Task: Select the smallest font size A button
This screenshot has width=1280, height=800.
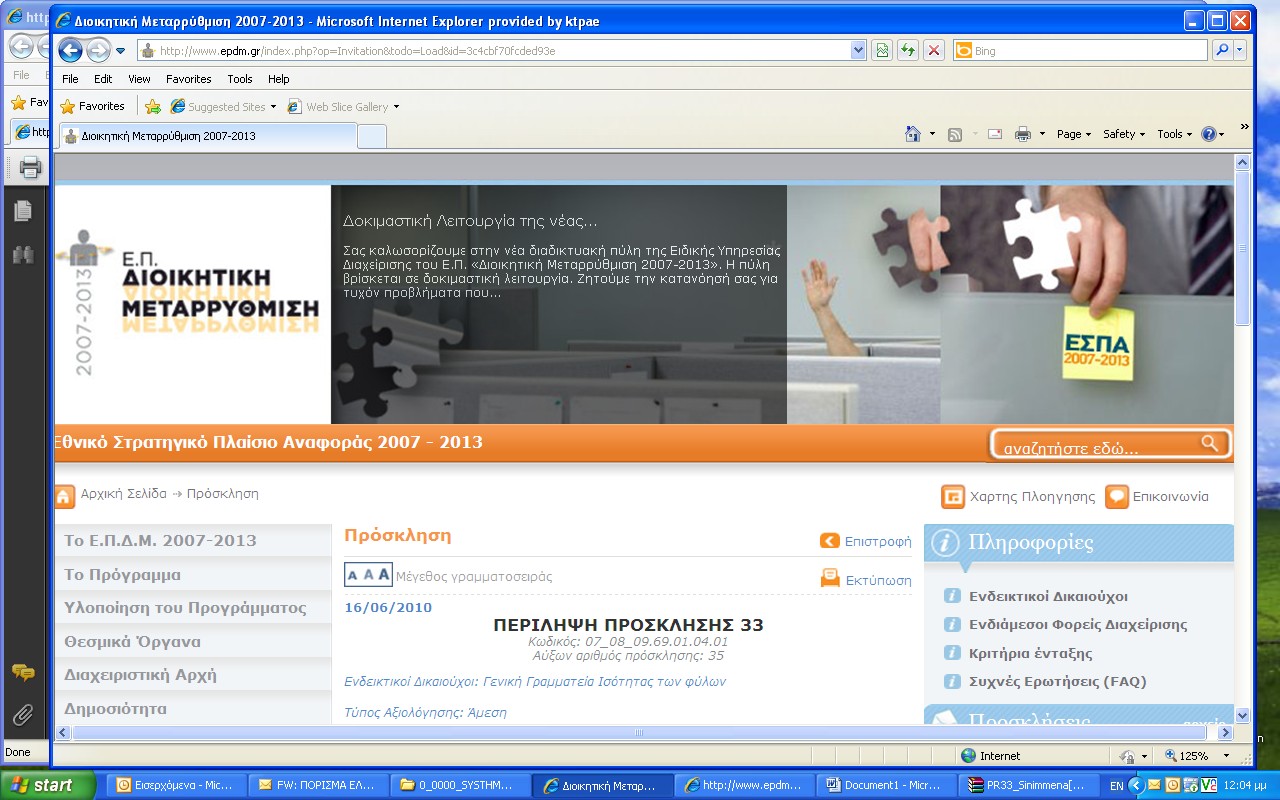Action: (x=352, y=575)
